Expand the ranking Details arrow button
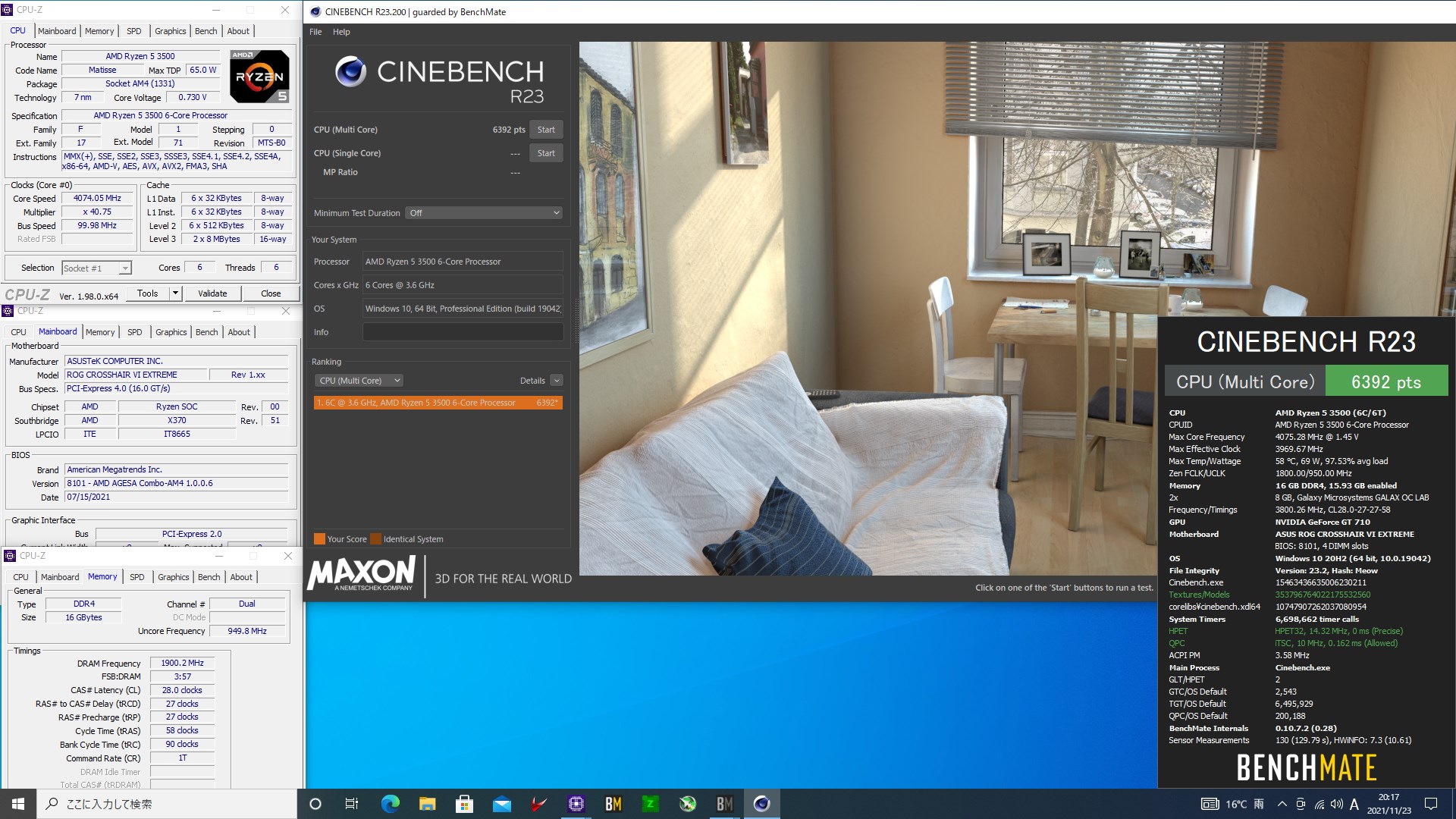 [x=557, y=381]
